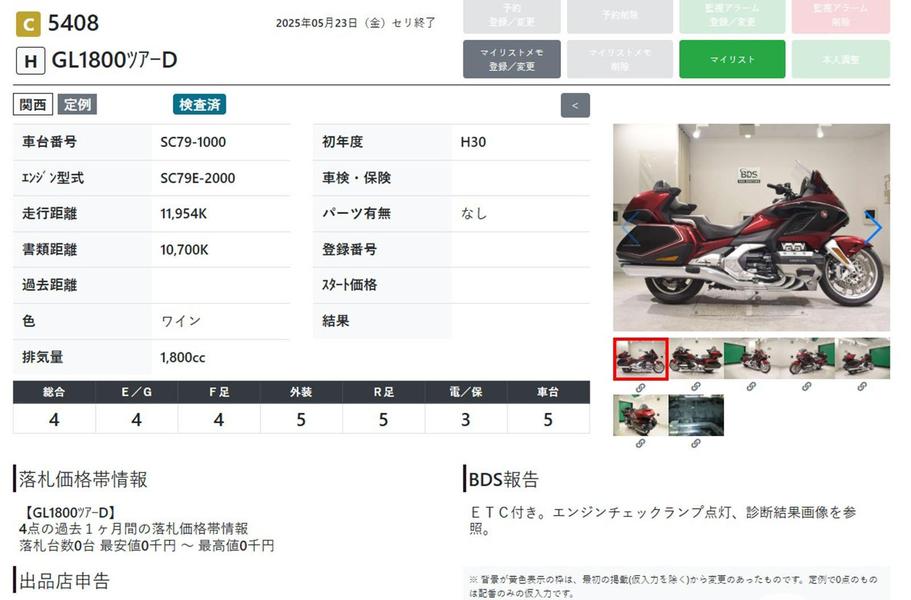The width and height of the screenshot is (911, 600).
Task: Open the dark diagnostic result thumbnail
Action: tap(696, 415)
